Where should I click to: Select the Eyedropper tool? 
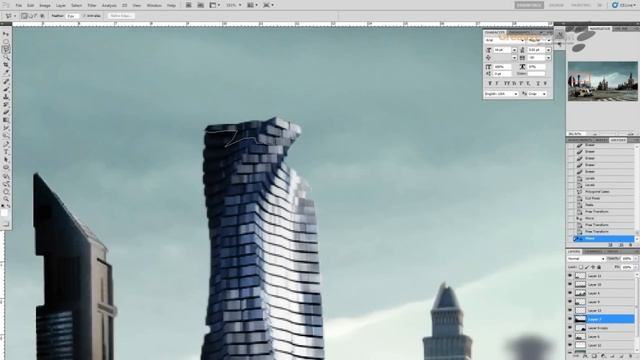coord(6,73)
